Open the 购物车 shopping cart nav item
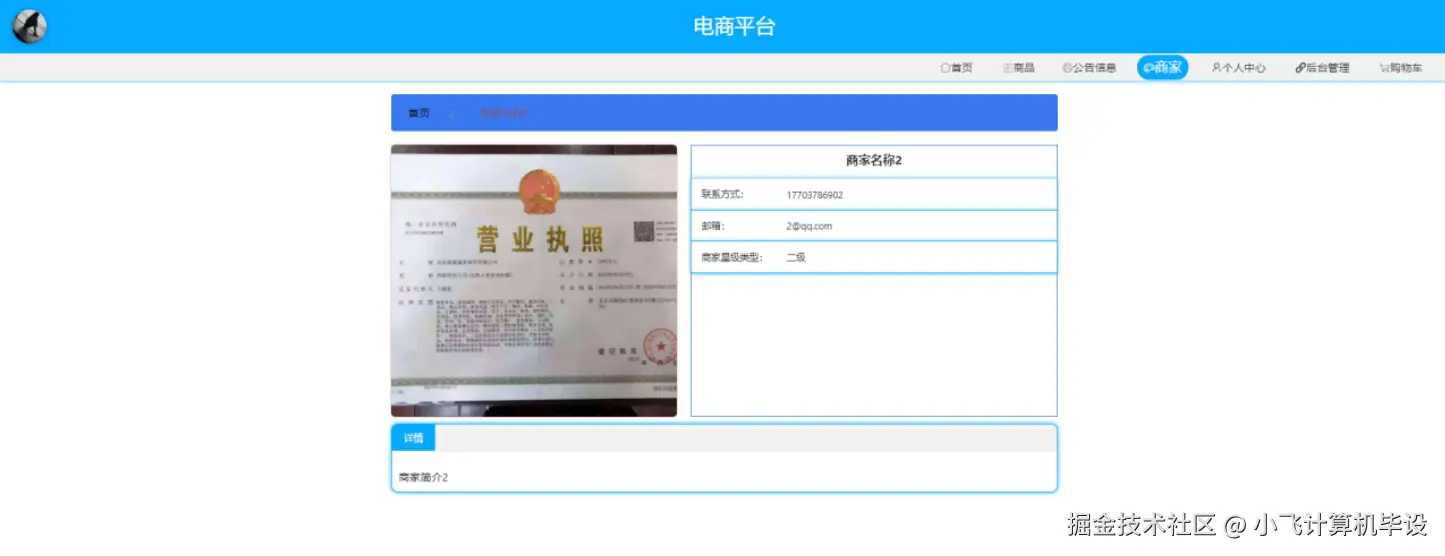 click(x=1400, y=68)
